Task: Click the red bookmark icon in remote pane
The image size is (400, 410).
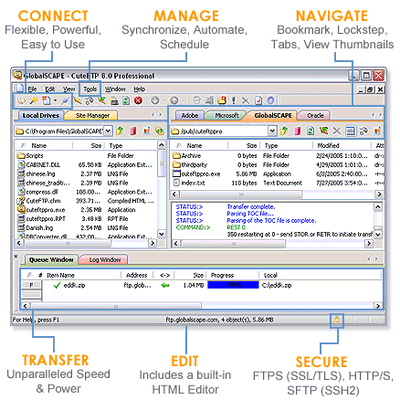Action: [298, 131]
